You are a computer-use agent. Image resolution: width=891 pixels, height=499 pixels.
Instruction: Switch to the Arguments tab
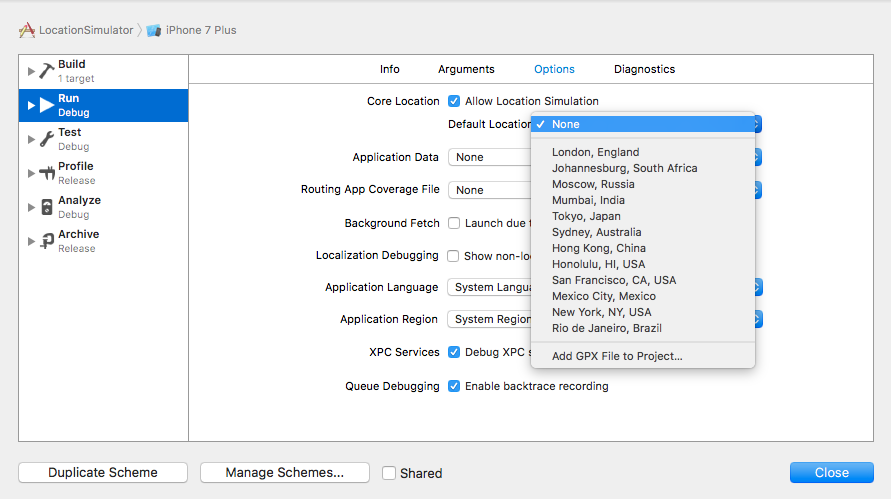(x=466, y=69)
